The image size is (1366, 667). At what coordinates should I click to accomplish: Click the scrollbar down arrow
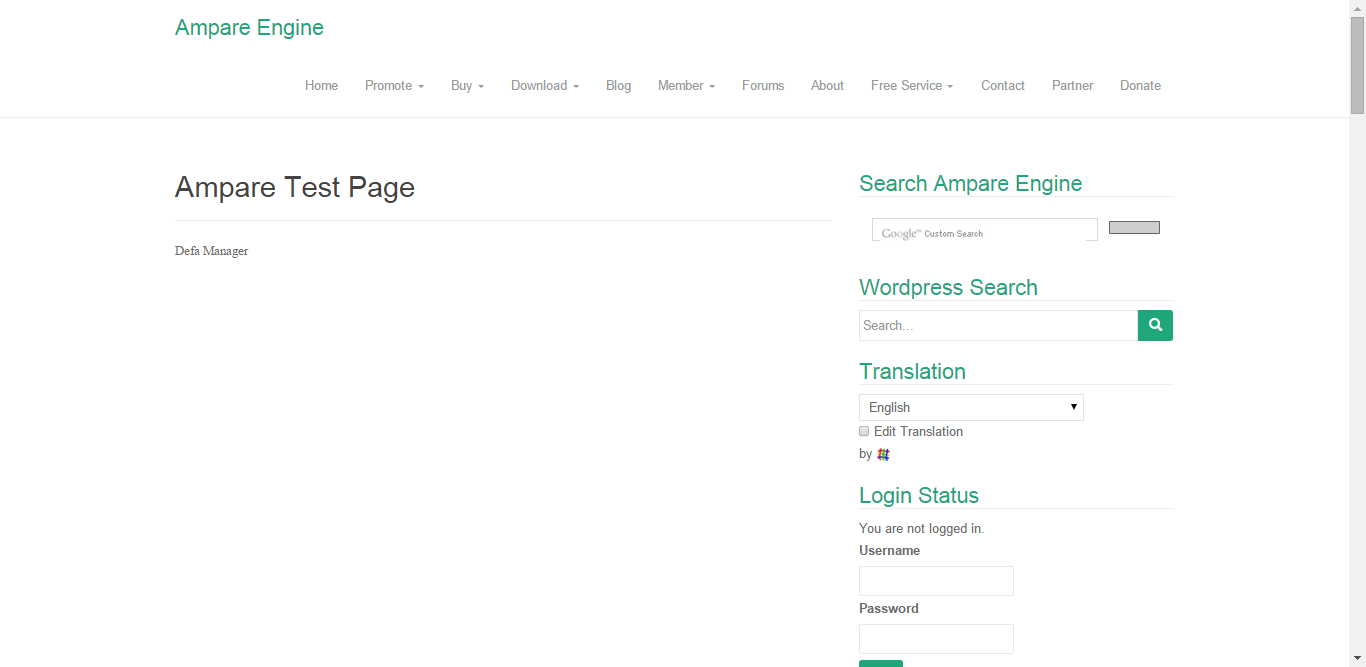click(x=1358, y=659)
